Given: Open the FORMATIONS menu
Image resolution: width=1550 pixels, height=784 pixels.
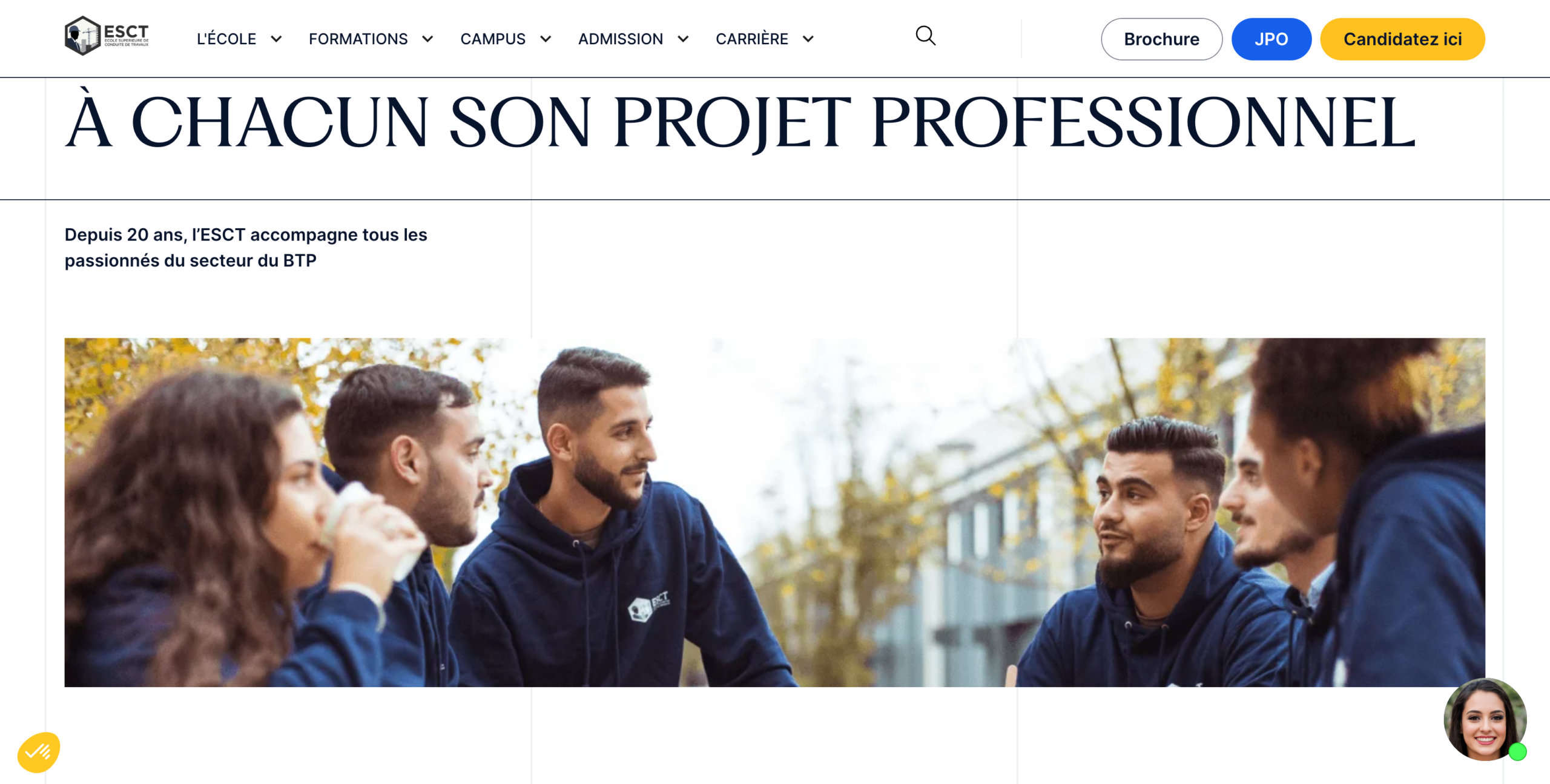Looking at the screenshot, I should click(x=358, y=39).
